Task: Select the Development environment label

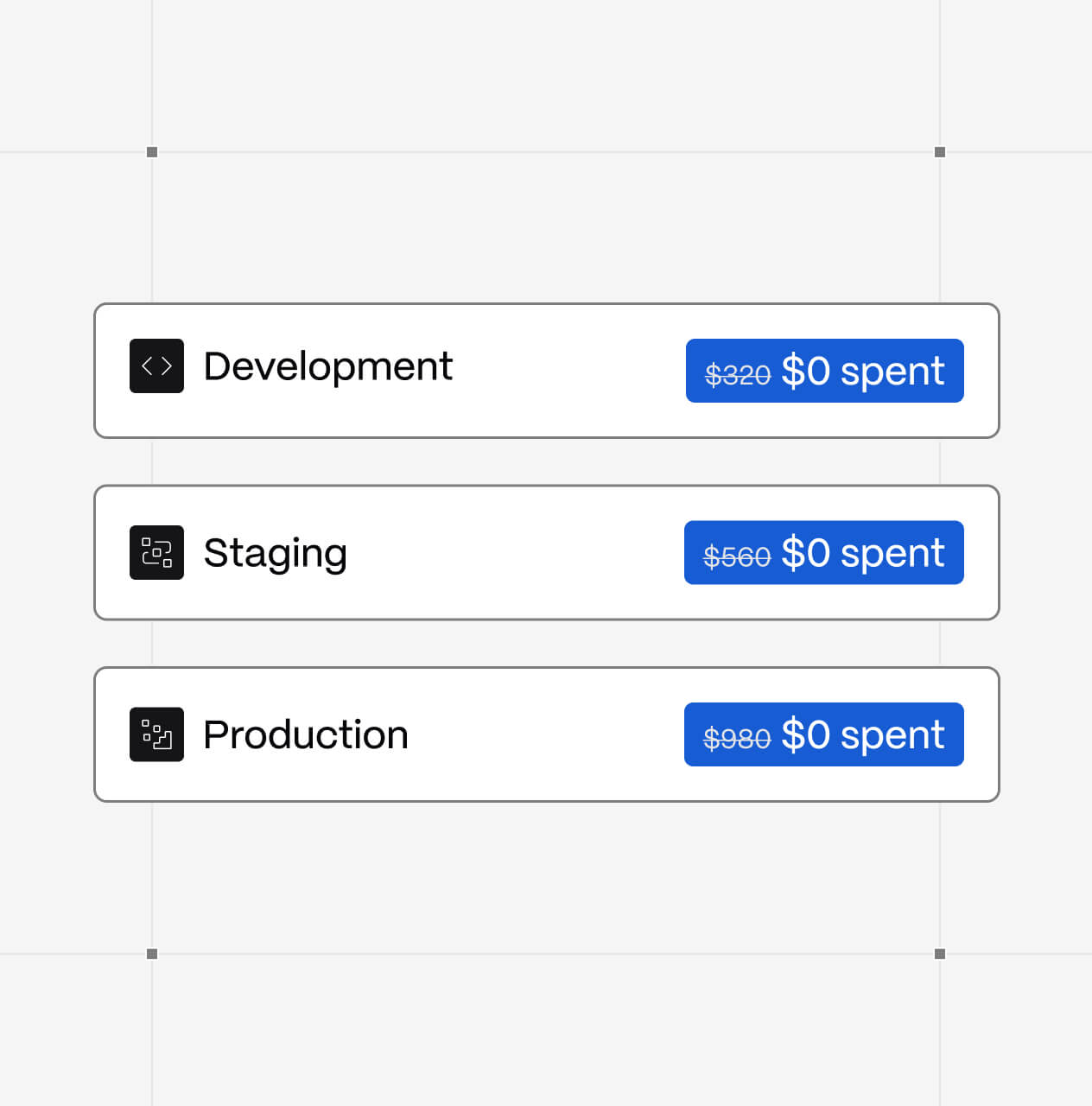Action: click(327, 366)
